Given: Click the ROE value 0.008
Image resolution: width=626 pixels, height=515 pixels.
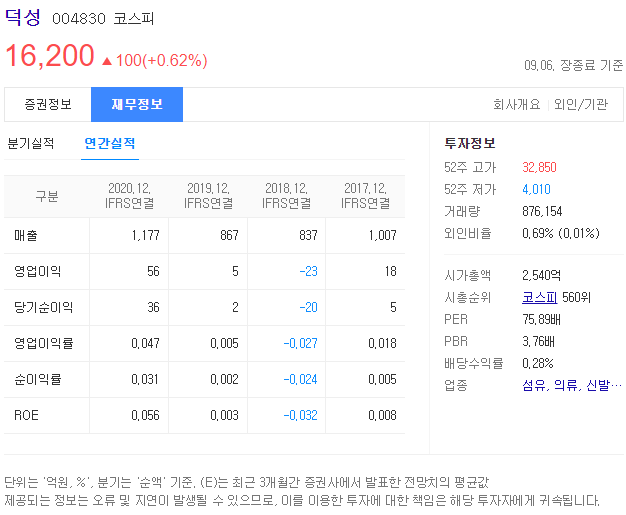Looking at the screenshot, I should tap(382, 415).
